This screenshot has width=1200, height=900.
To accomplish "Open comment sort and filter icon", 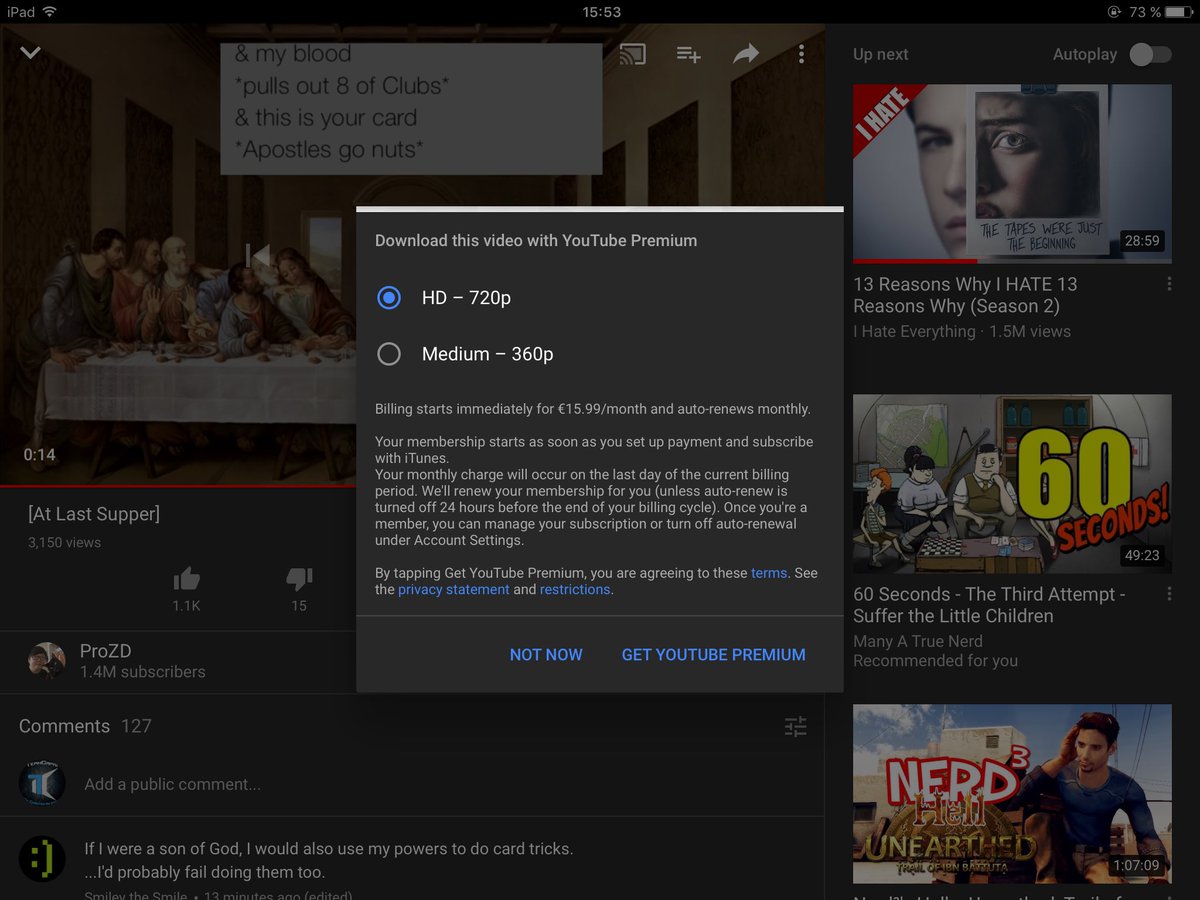I will tap(796, 727).
